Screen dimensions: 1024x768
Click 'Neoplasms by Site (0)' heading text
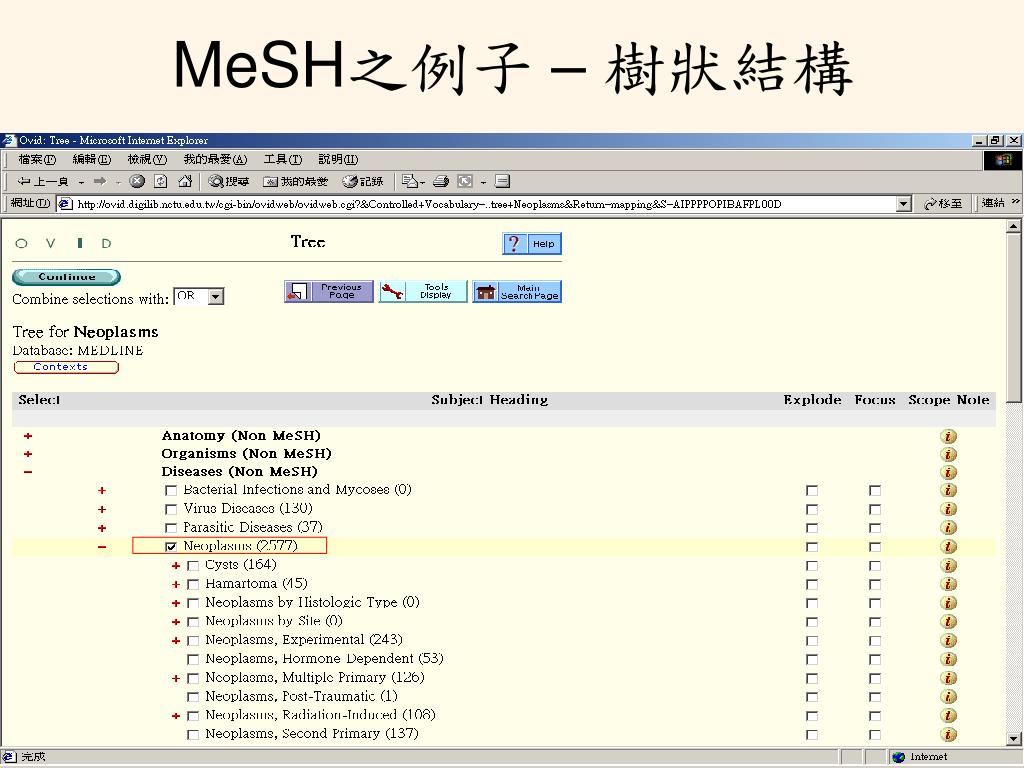[x=274, y=621]
